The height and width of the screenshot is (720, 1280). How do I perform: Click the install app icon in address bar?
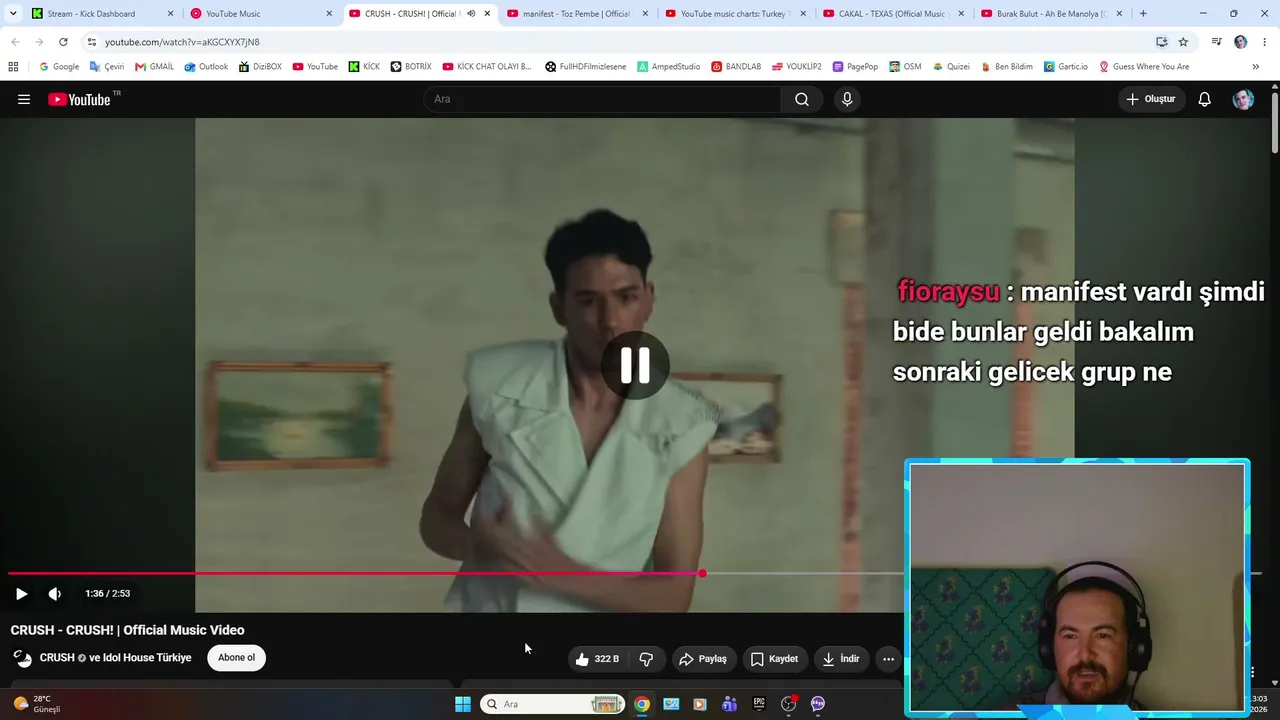point(1161,42)
